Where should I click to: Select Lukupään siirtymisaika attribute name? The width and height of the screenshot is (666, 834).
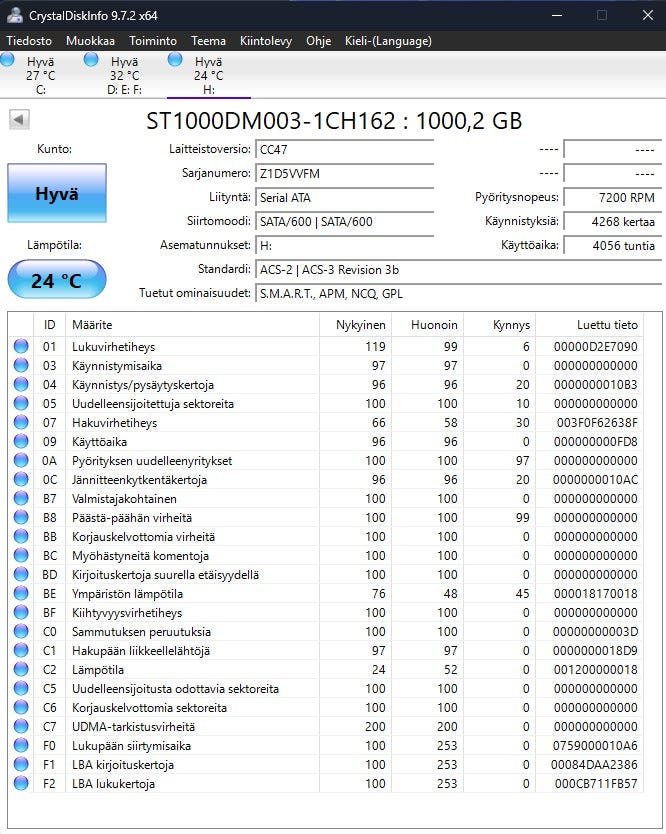(x=131, y=746)
